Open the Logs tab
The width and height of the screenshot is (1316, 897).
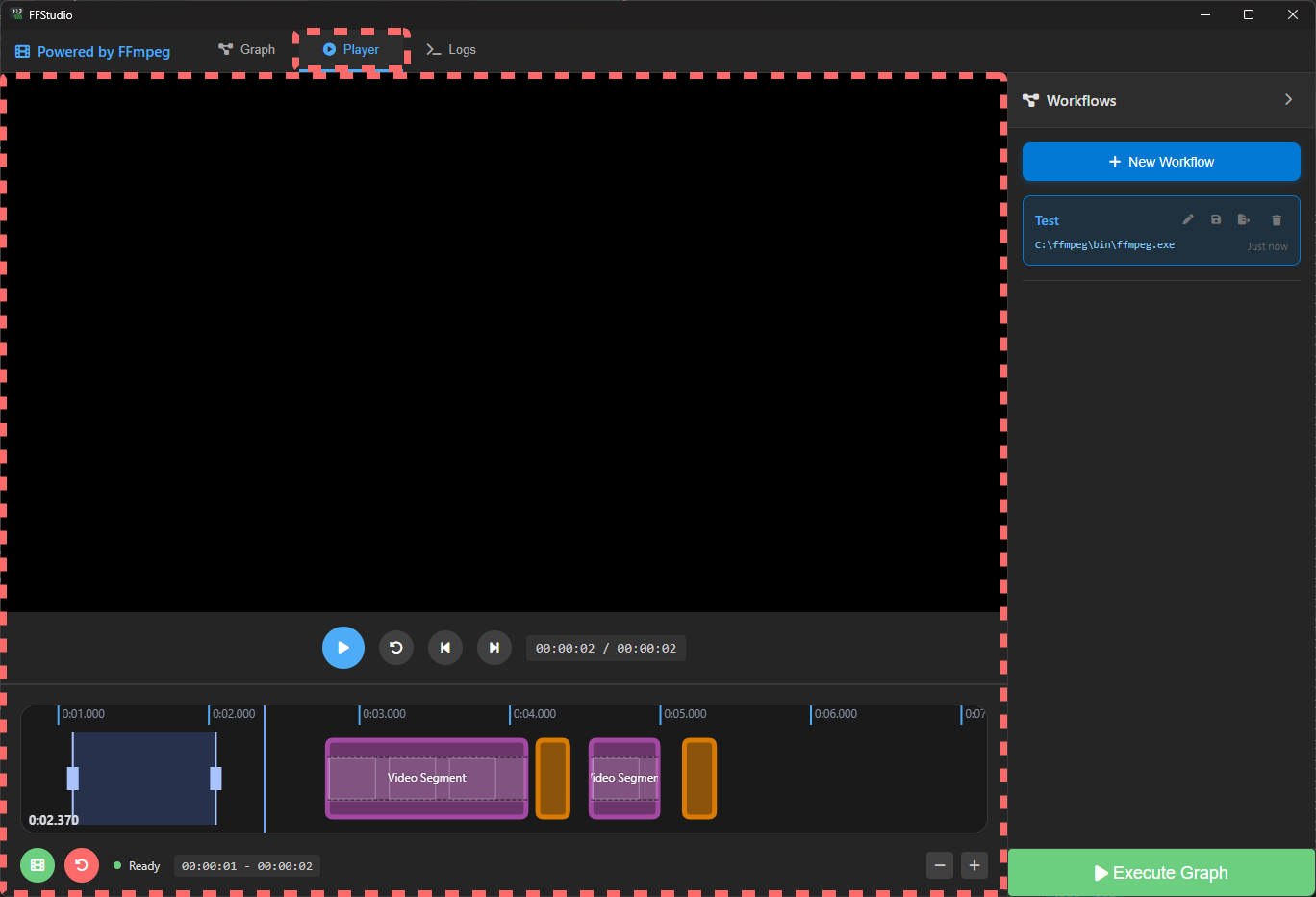[451, 49]
